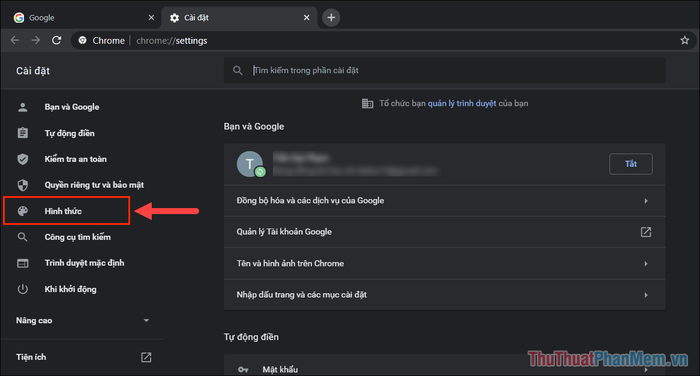The image size is (700, 376).
Task: Click the browser back arrow
Action: (x=15, y=41)
